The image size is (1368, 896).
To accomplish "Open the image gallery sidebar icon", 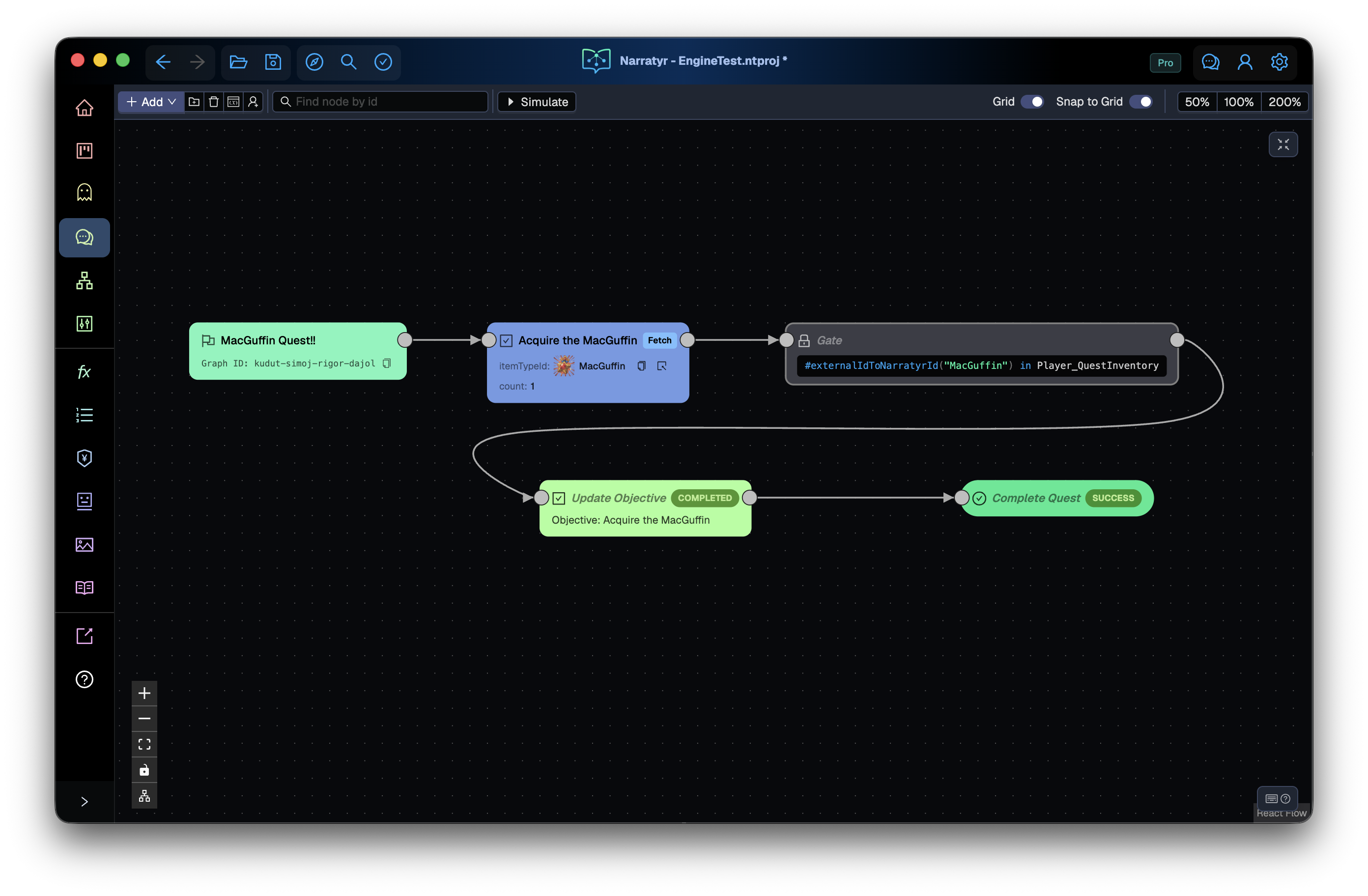I will click(x=85, y=544).
